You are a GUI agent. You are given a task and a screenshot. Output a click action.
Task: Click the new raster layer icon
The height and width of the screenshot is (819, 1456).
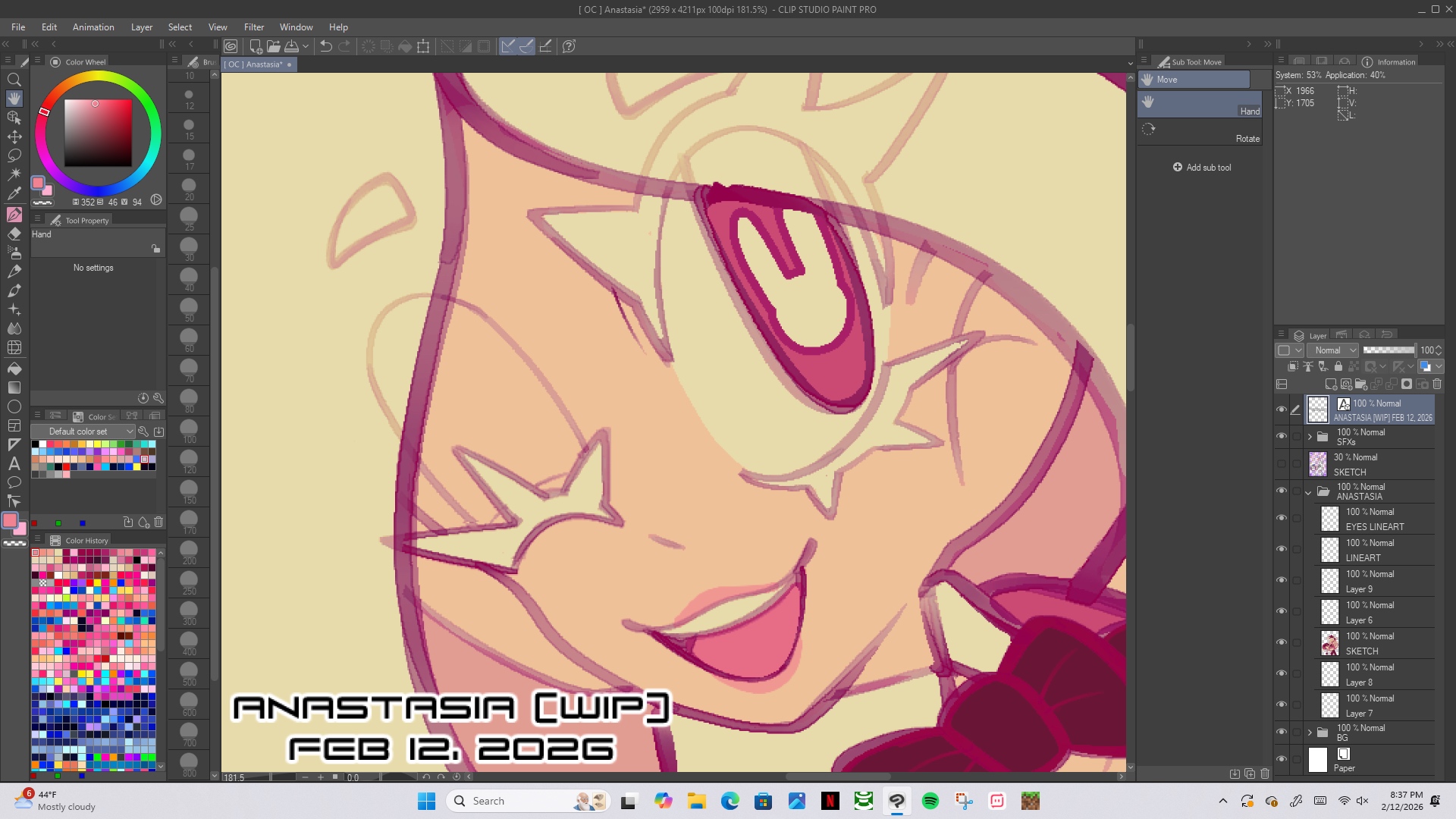point(1331,384)
